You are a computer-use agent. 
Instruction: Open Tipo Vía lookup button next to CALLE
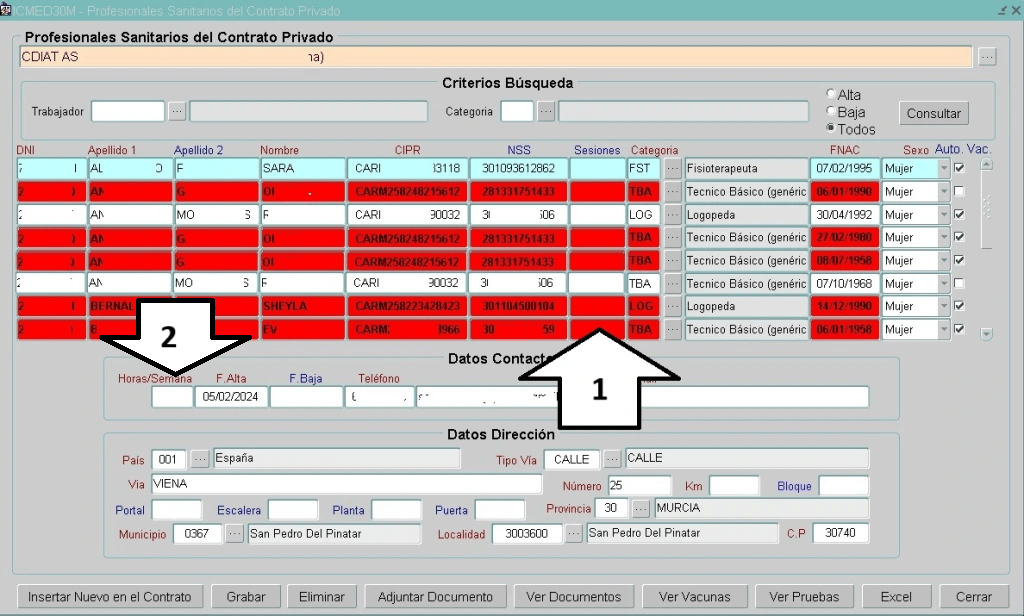pyautogui.click(x=613, y=459)
